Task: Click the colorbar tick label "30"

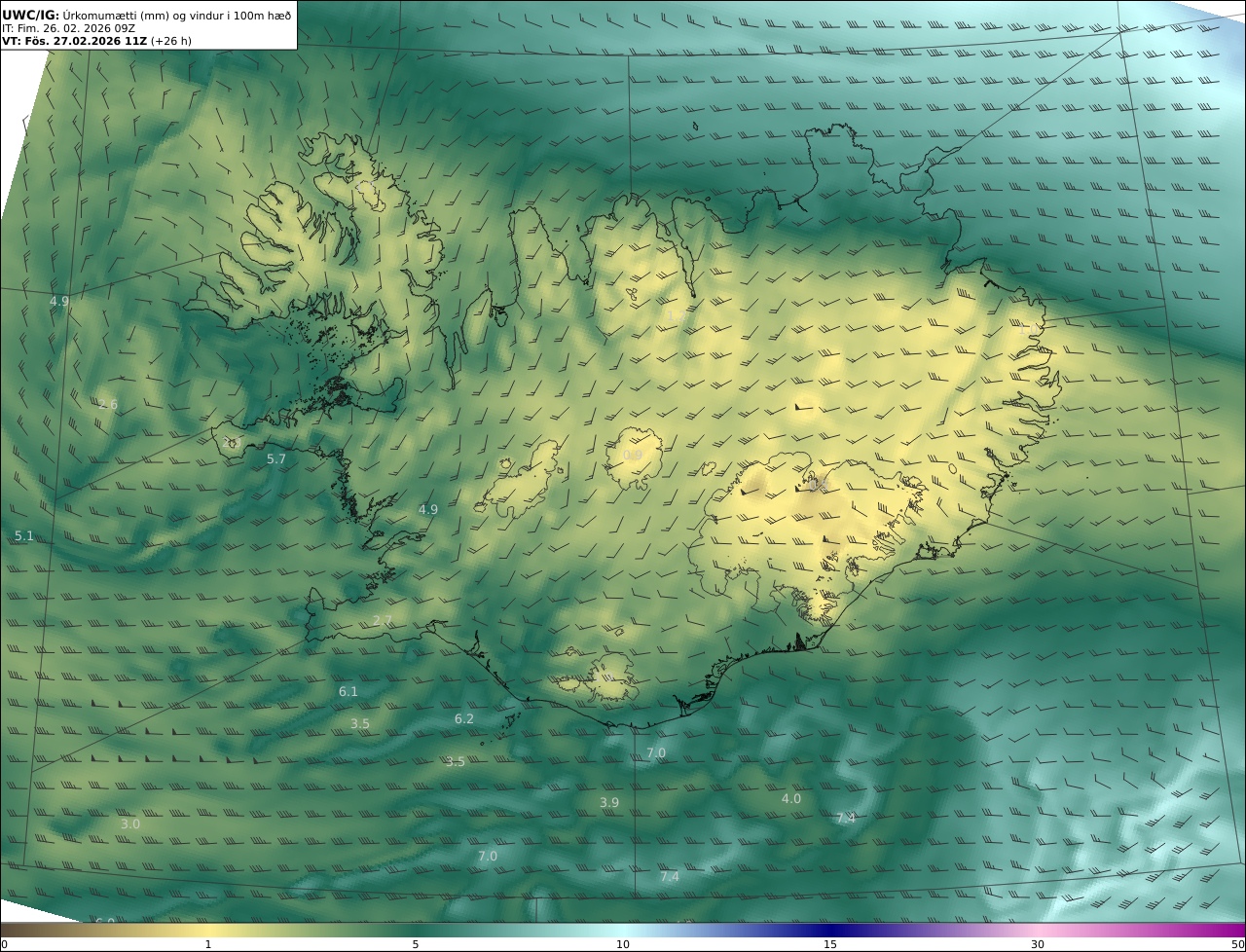Action: [1038, 944]
